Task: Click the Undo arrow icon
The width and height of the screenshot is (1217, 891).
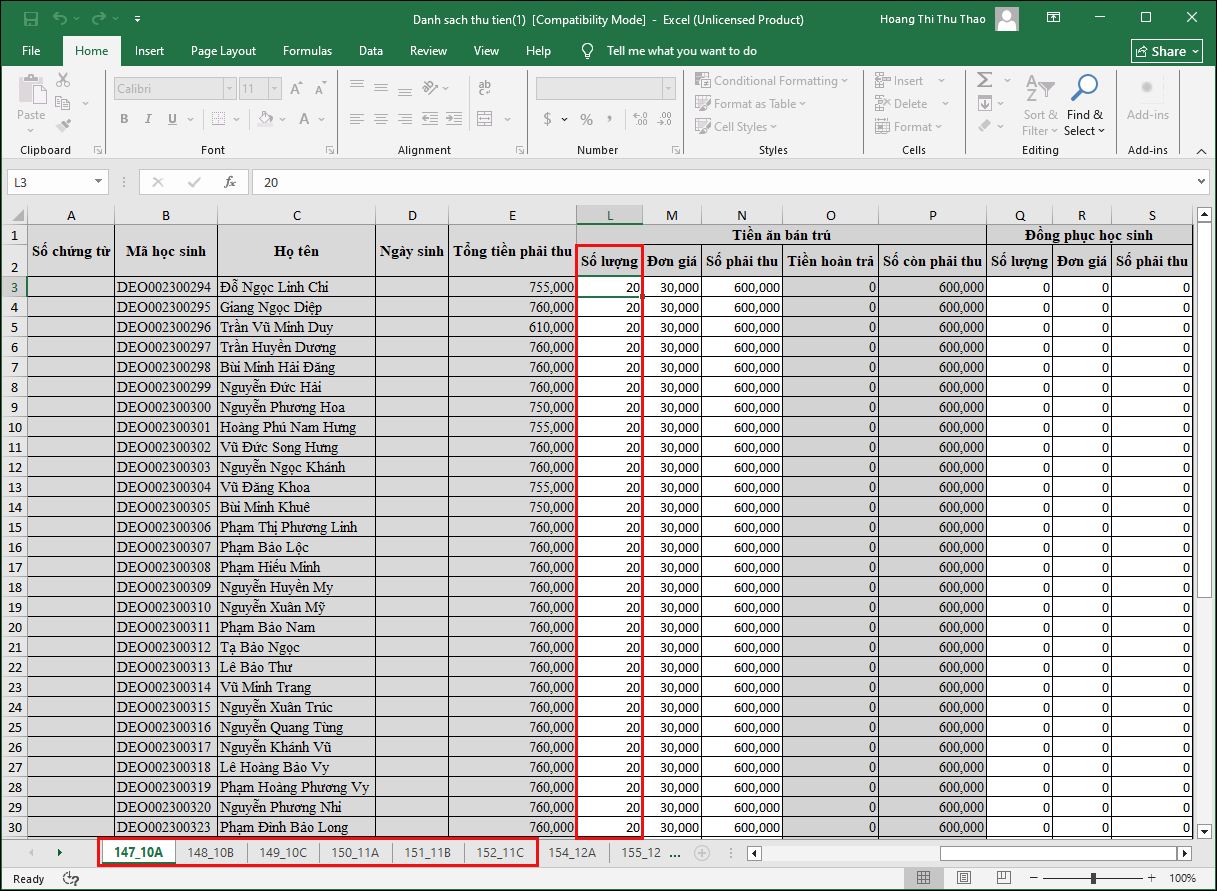Action: [x=61, y=19]
